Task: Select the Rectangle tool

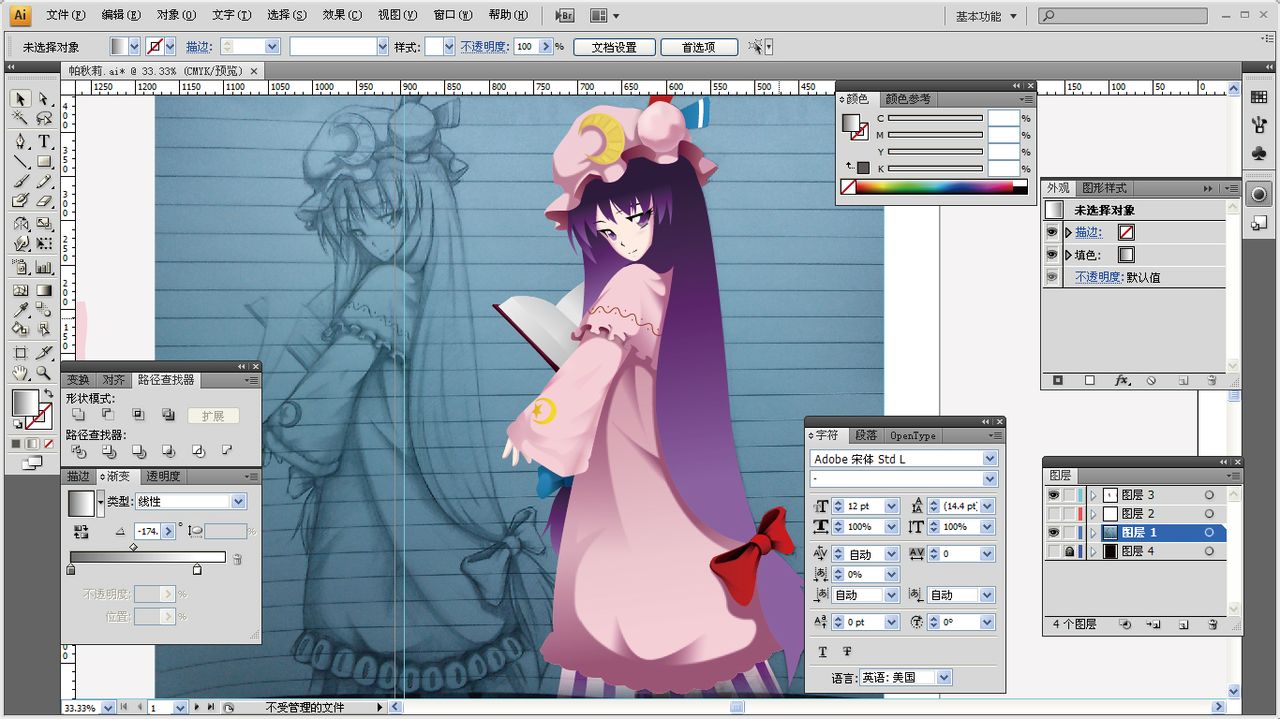Action: [44, 161]
